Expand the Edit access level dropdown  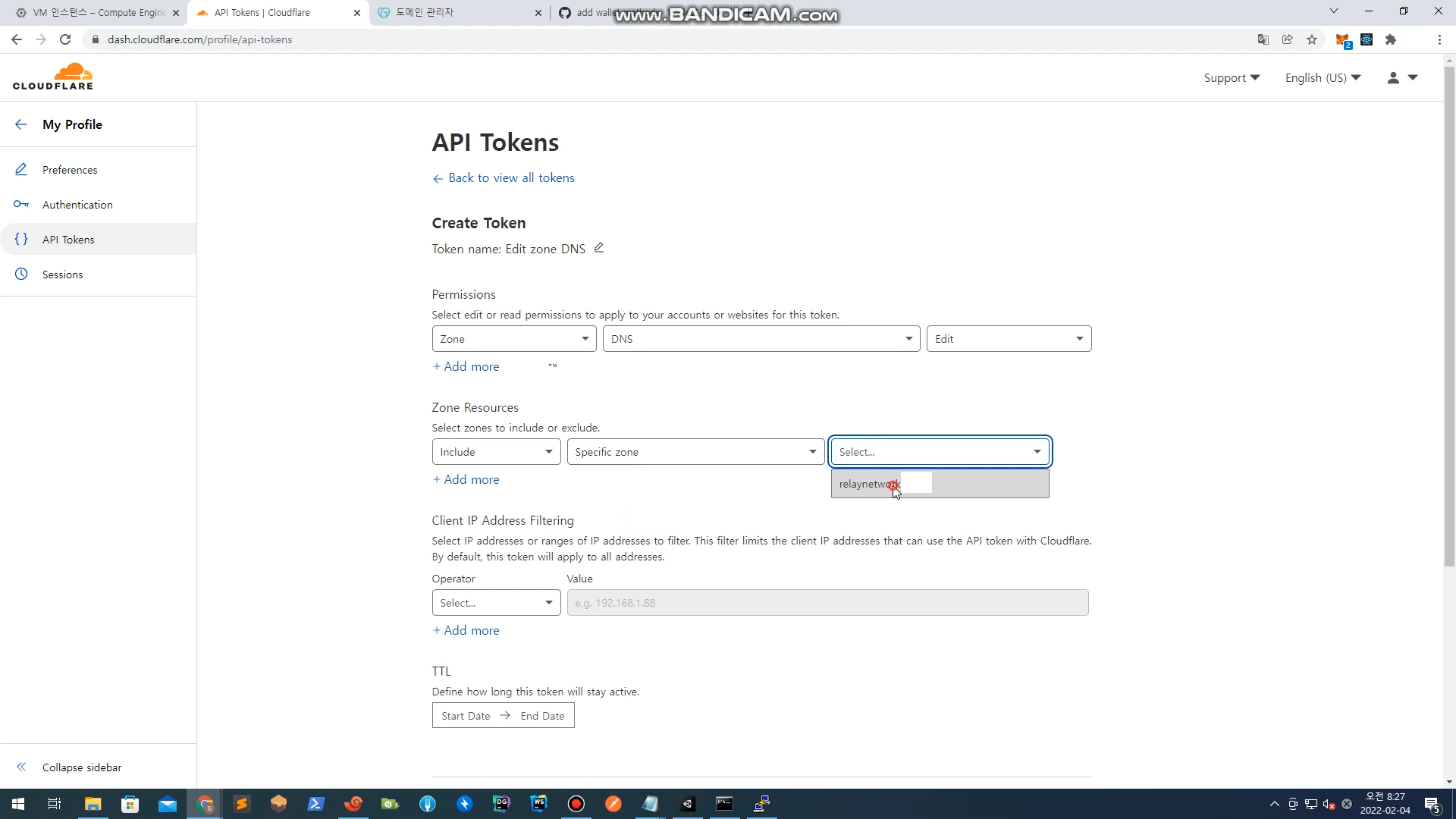[1008, 339]
